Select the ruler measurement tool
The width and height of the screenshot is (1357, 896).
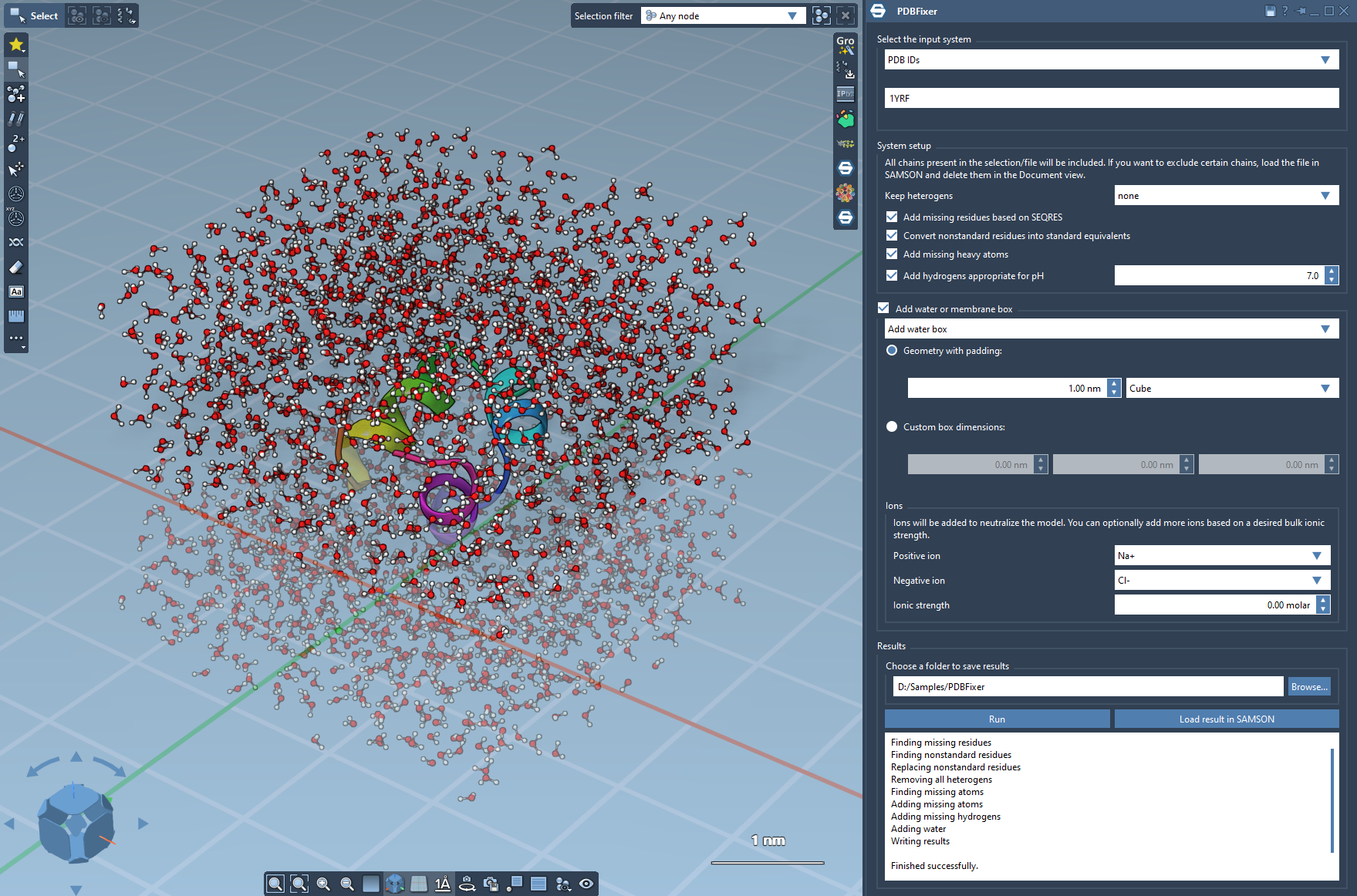tap(16, 316)
